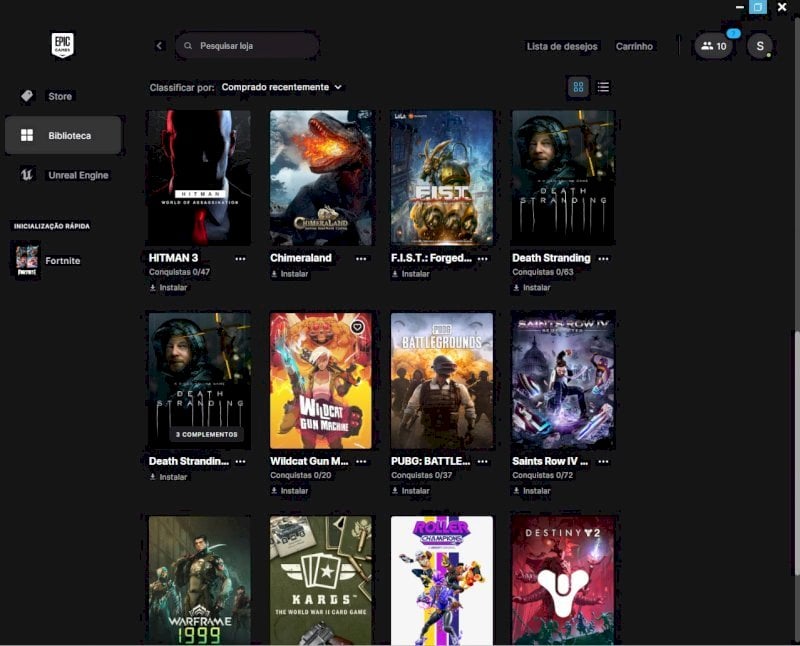Open the Carrinho link

[634, 46]
